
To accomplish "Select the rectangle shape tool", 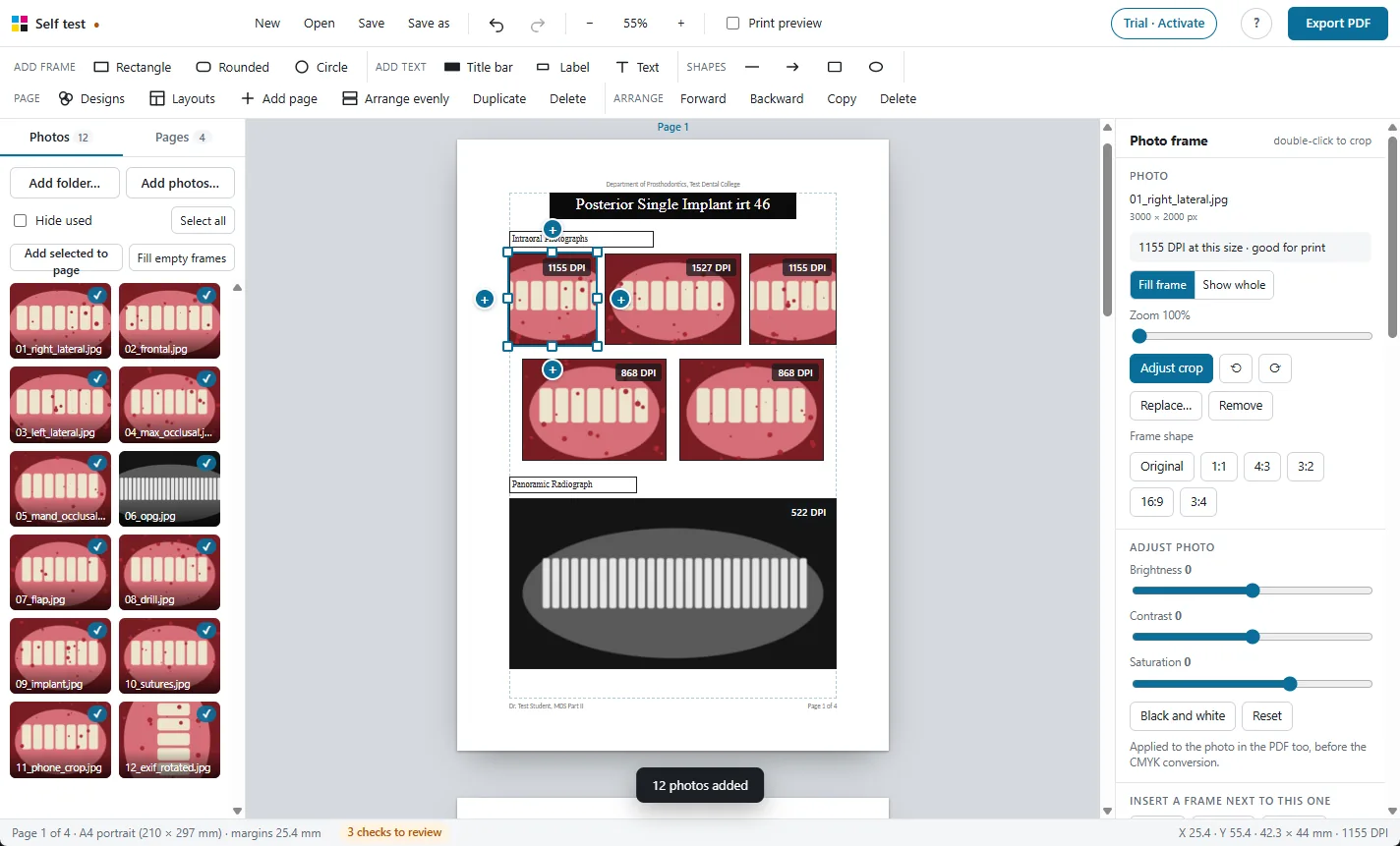I will [835, 67].
